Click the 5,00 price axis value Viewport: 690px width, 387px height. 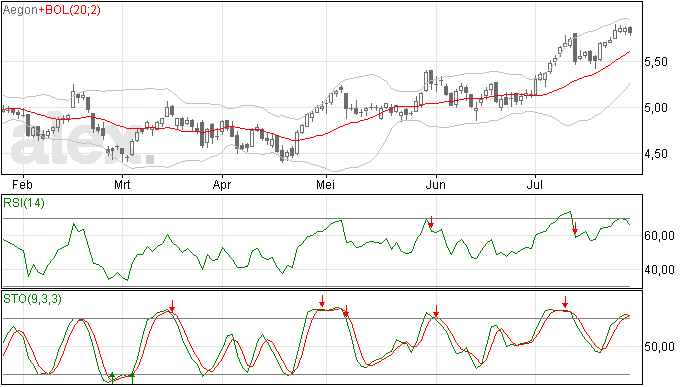(x=656, y=108)
